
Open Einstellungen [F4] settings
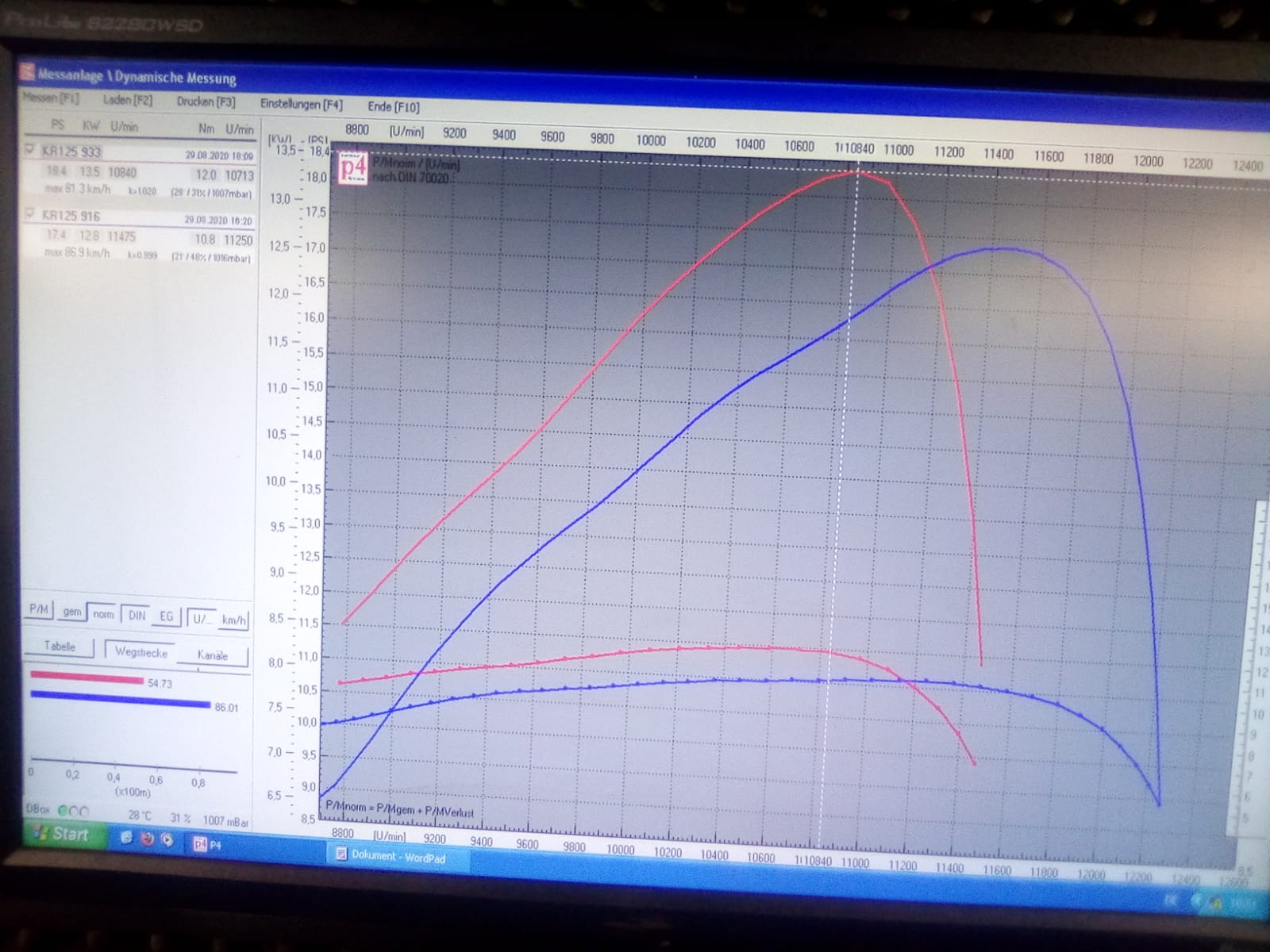[x=301, y=104]
